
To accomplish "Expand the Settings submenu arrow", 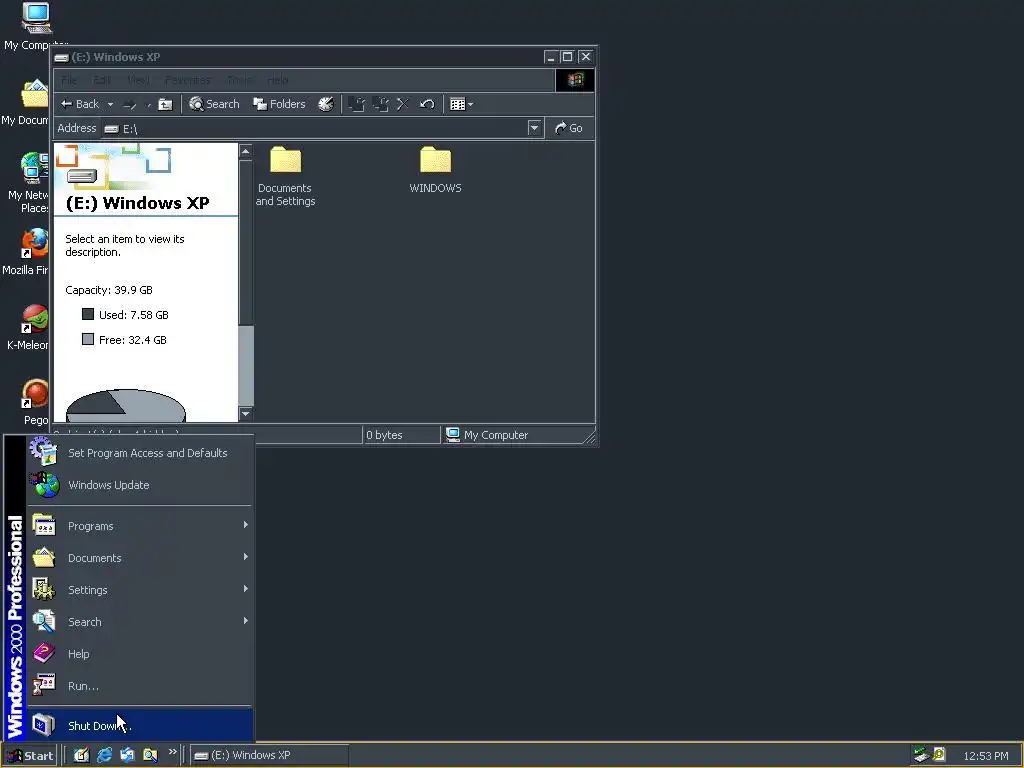I will 246,588.
